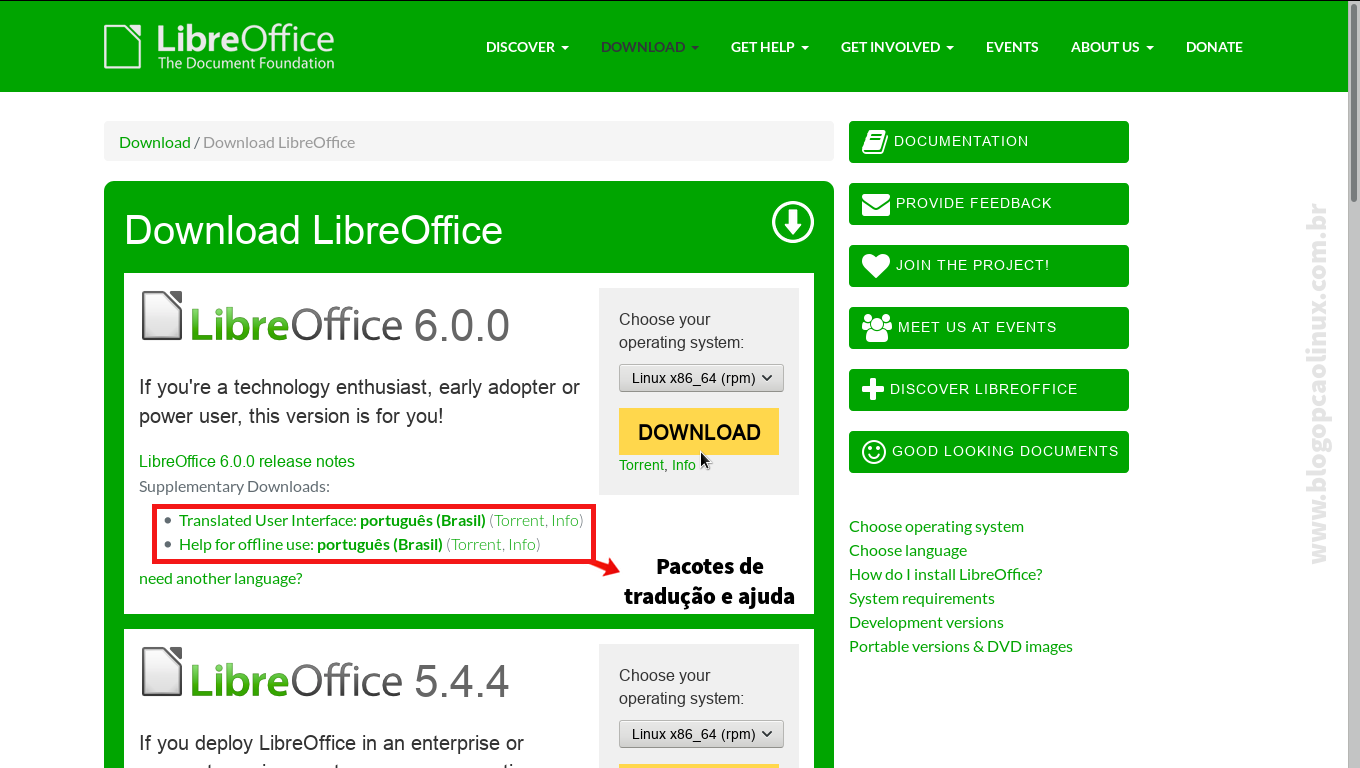Image resolution: width=1360 pixels, height=768 pixels.
Task: Open Portable versions & DVD images link
Action: (961, 646)
